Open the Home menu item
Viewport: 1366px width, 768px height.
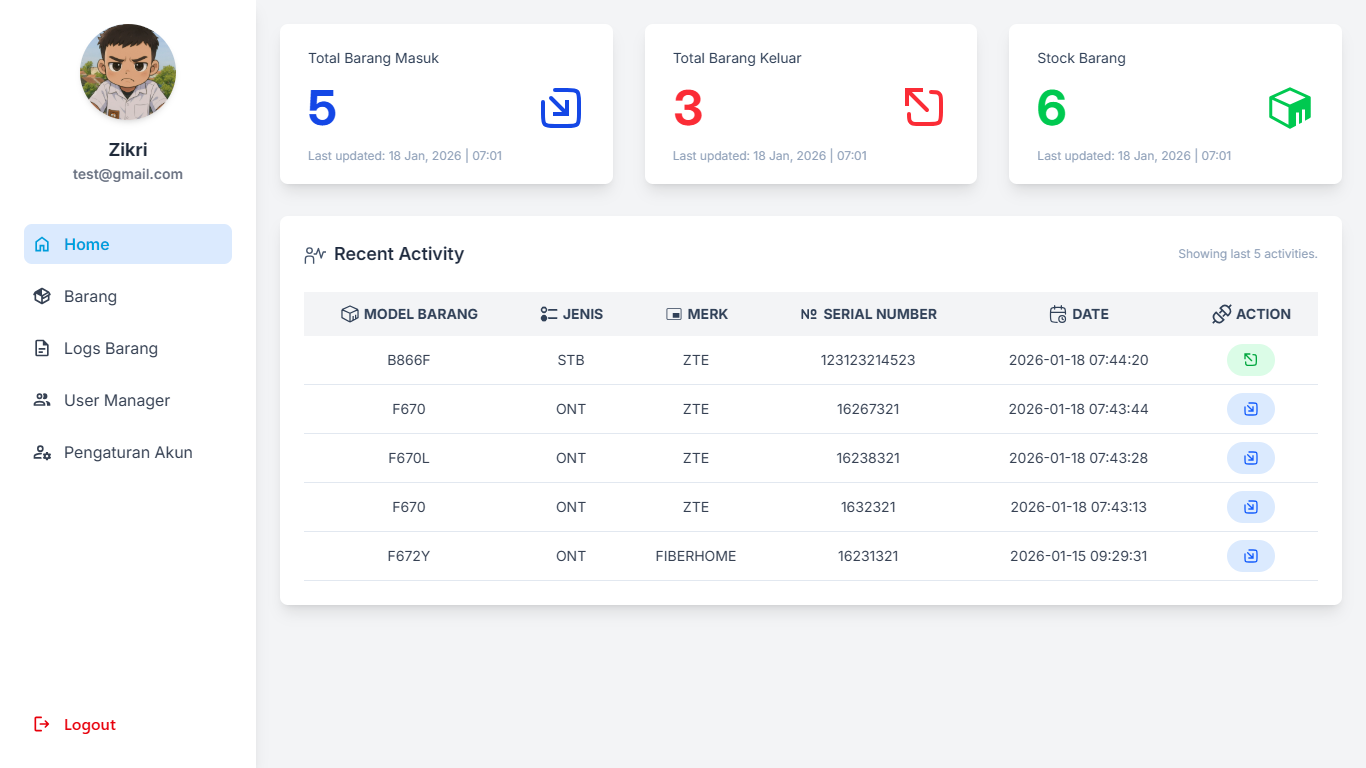(128, 244)
